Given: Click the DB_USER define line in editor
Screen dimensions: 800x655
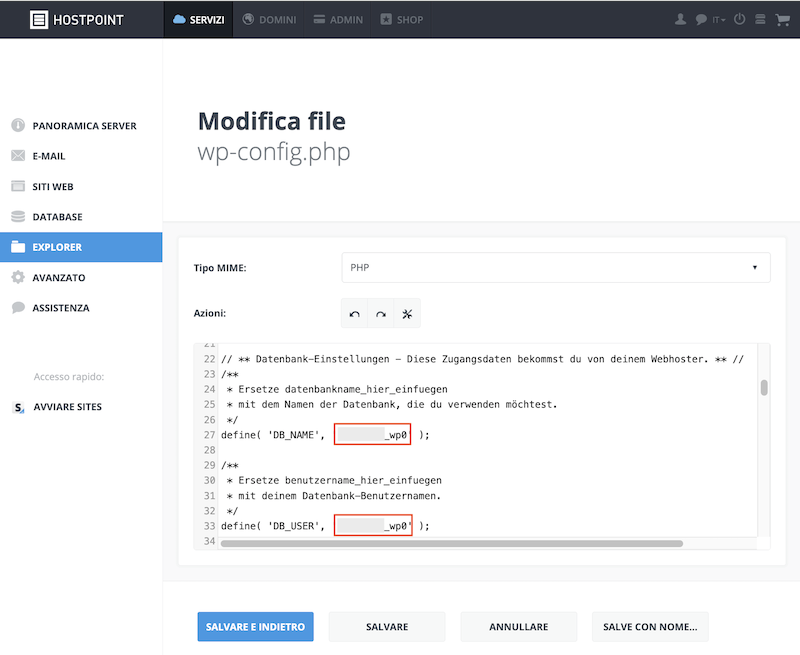Looking at the screenshot, I should (x=326, y=526).
